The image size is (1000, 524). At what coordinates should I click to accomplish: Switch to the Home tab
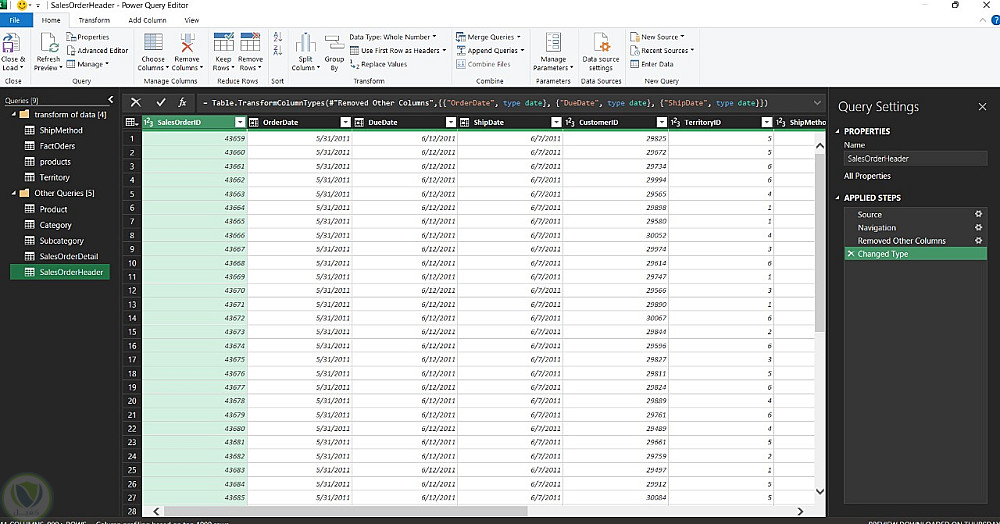click(51, 20)
